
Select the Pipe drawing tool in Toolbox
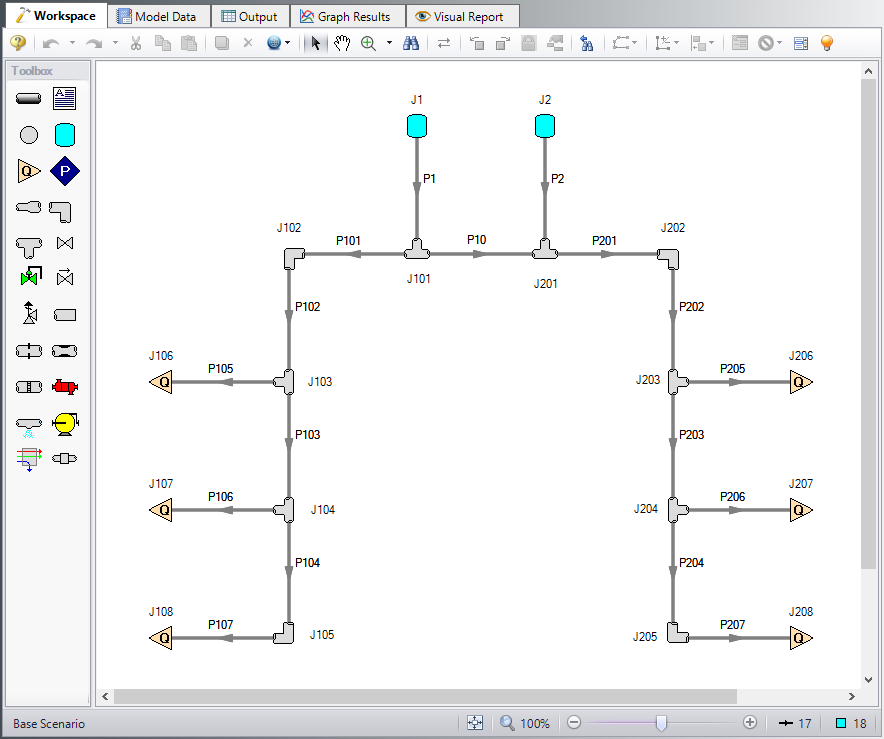pyautogui.click(x=28, y=98)
